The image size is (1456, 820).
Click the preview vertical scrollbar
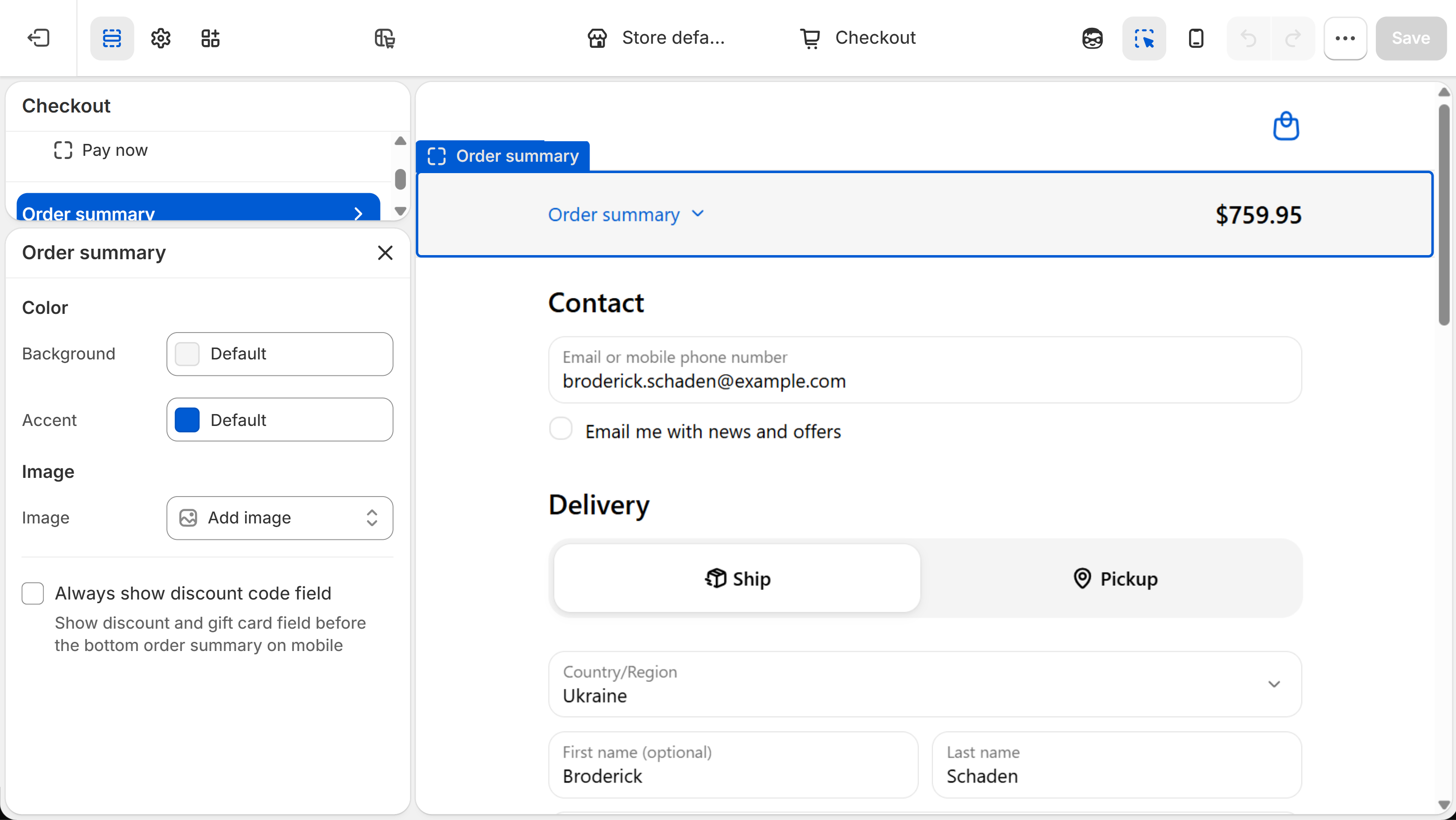1444,215
